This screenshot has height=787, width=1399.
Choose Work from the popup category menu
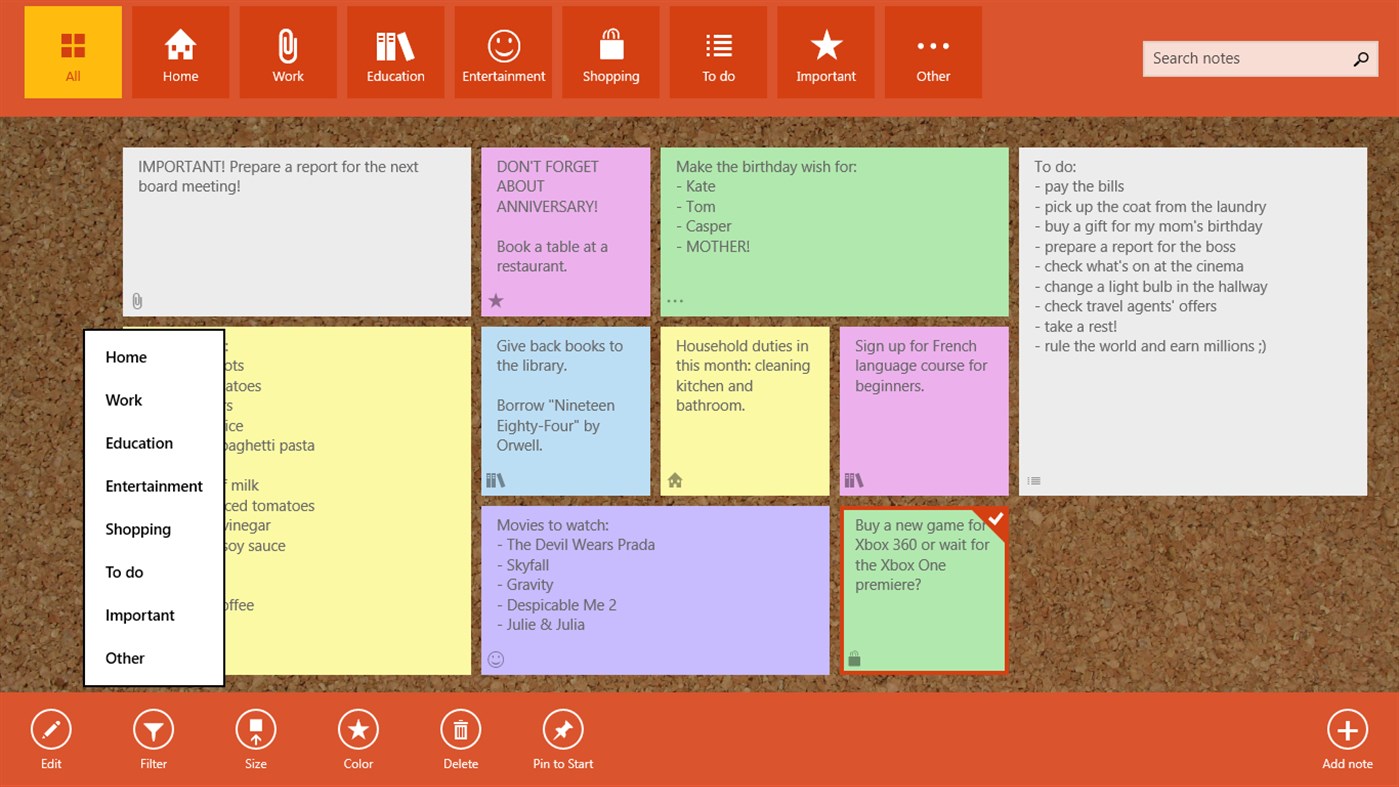click(x=123, y=399)
